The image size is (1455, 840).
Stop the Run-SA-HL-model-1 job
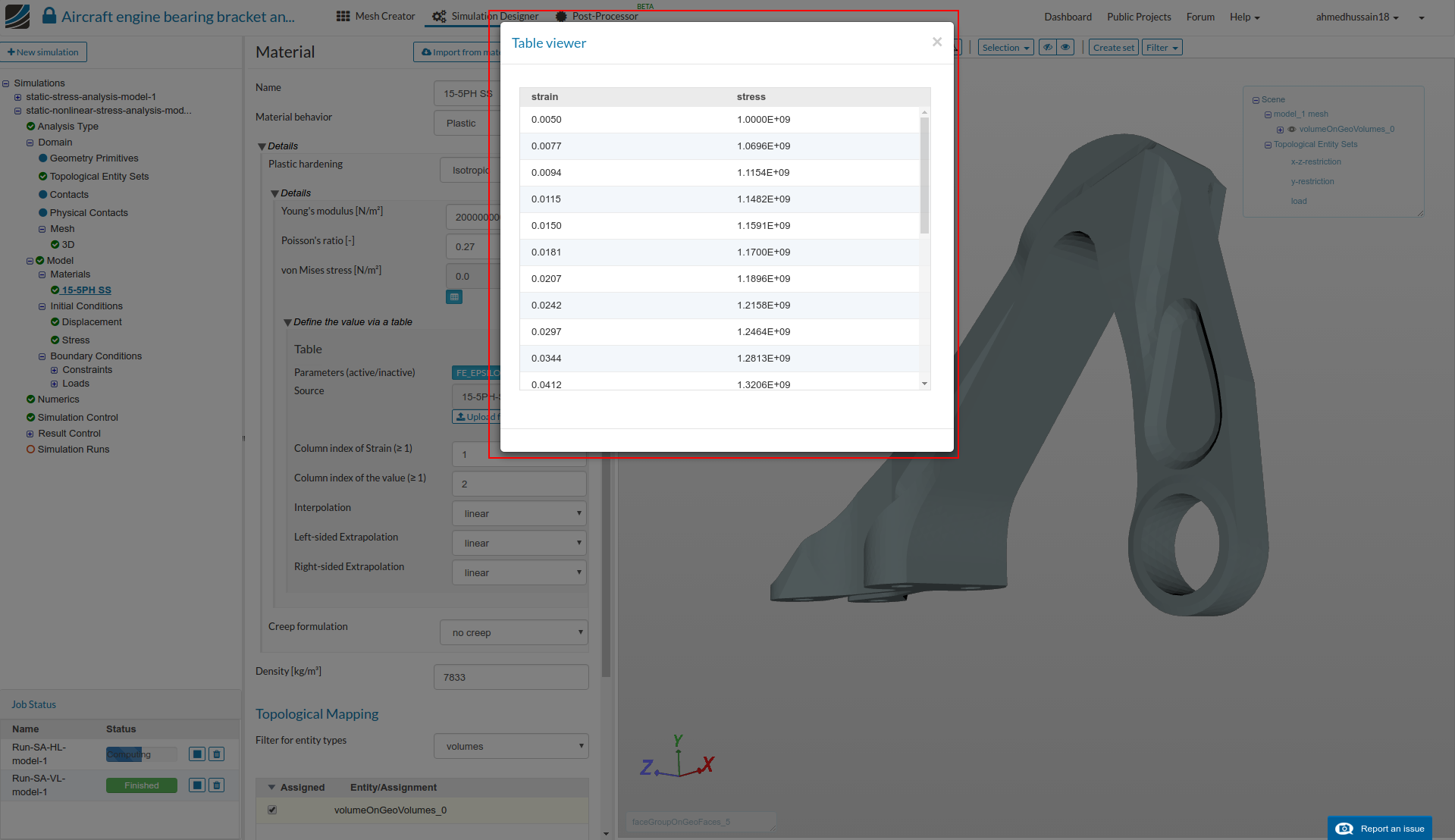click(x=196, y=754)
